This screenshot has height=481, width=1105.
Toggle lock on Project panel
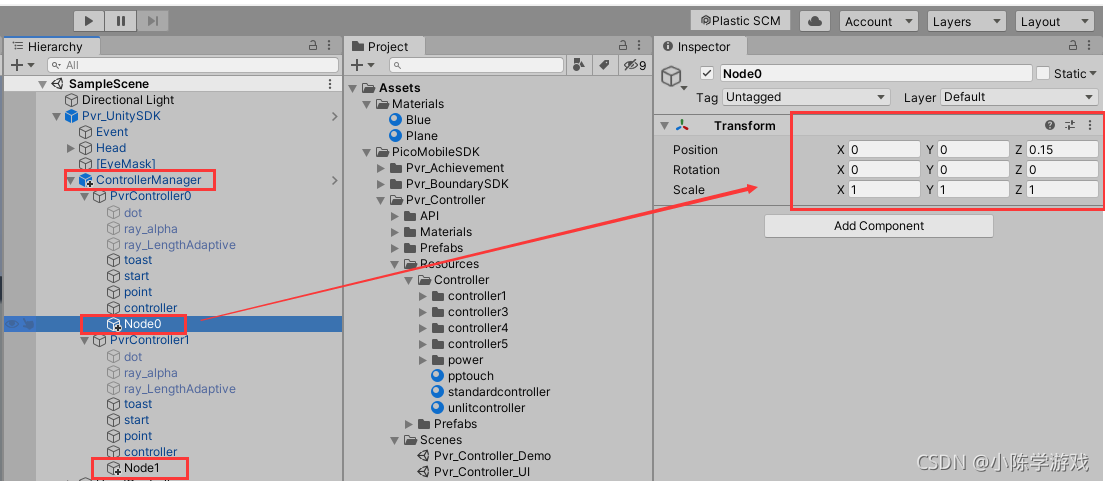click(x=623, y=46)
